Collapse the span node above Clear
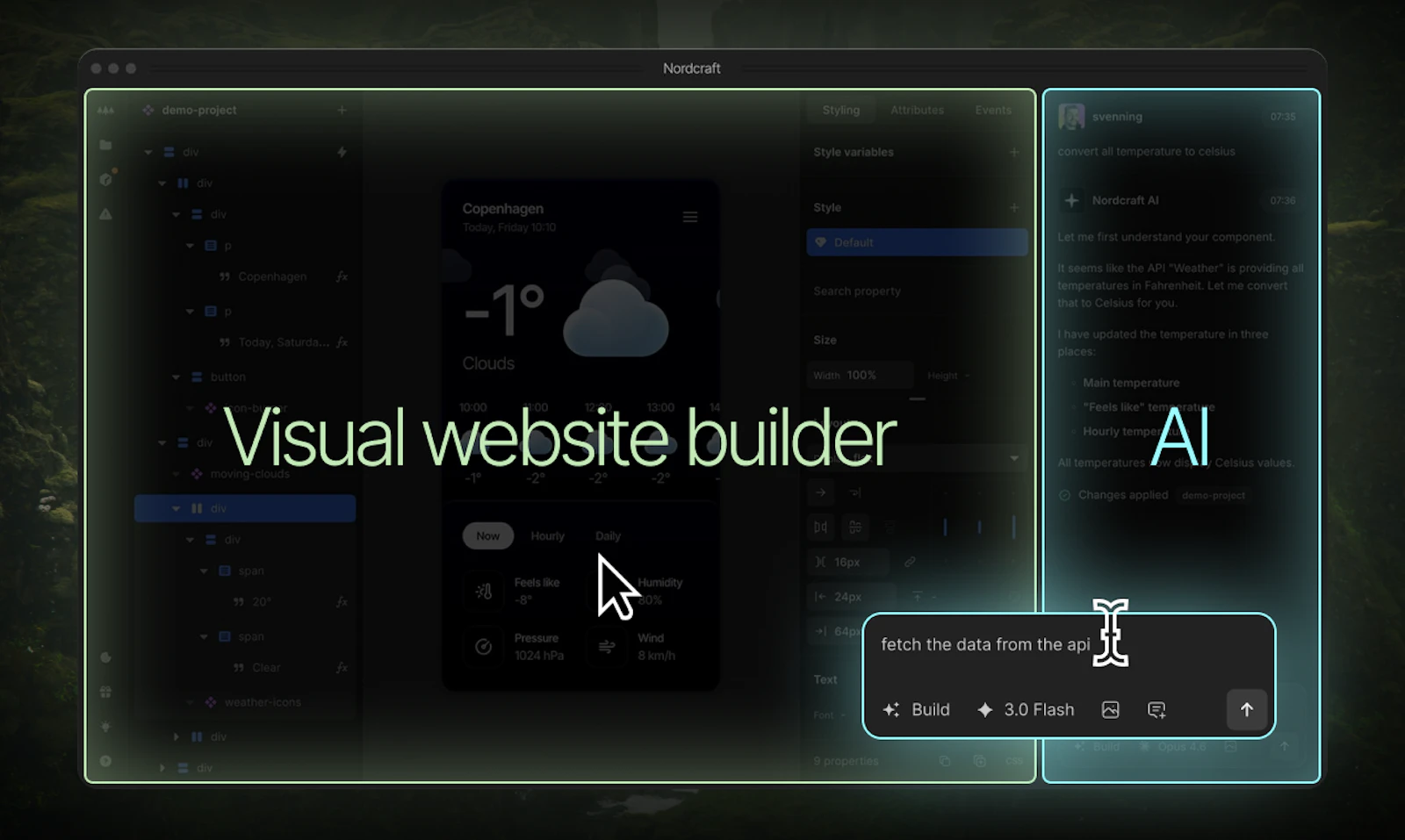This screenshot has width=1405, height=840. (x=204, y=636)
